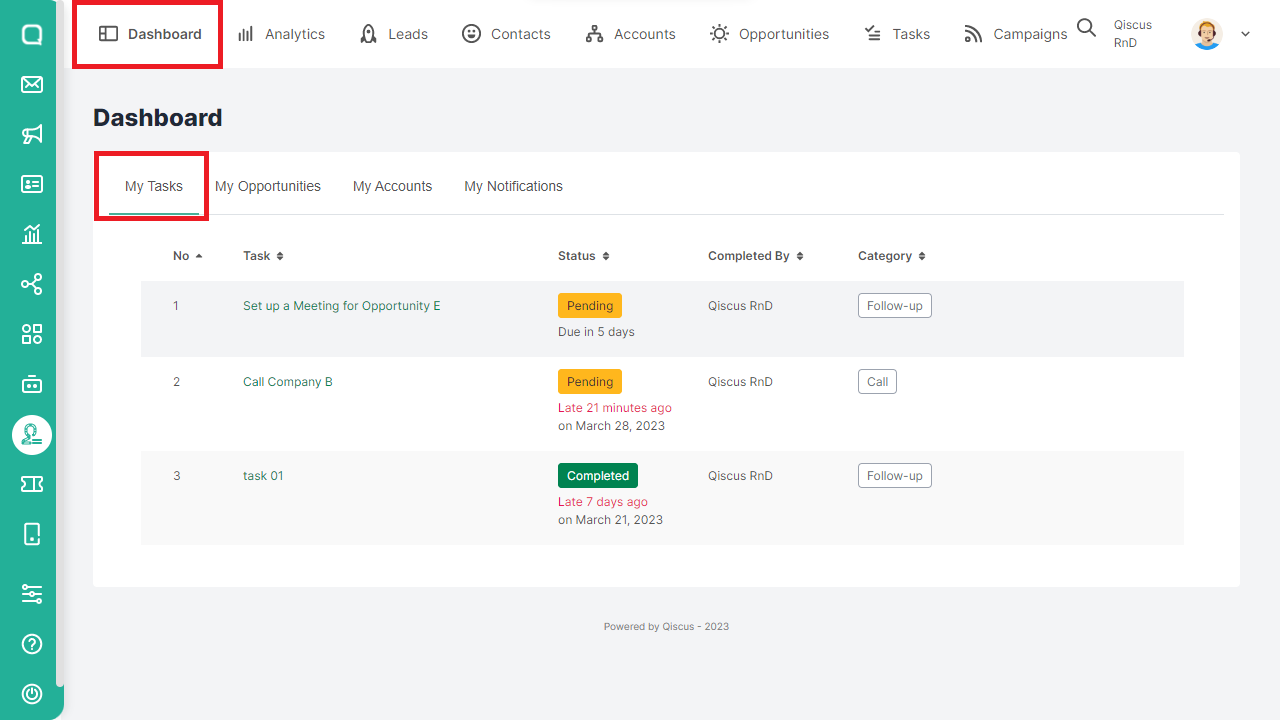Viewport: 1280px width, 720px height.
Task: Go to Leads in top navigation
Action: tap(393, 34)
